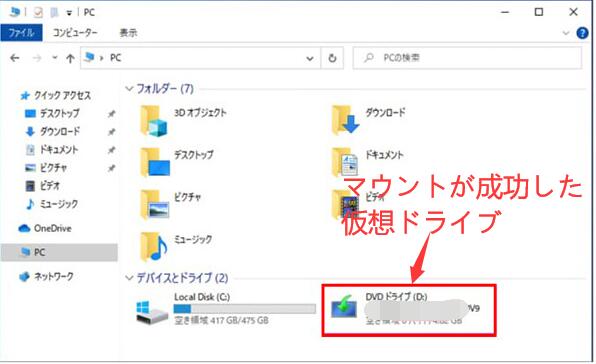The height and width of the screenshot is (364, 596).
Task: Go forward with the right arrow button
Action: [x=37, y=58]
